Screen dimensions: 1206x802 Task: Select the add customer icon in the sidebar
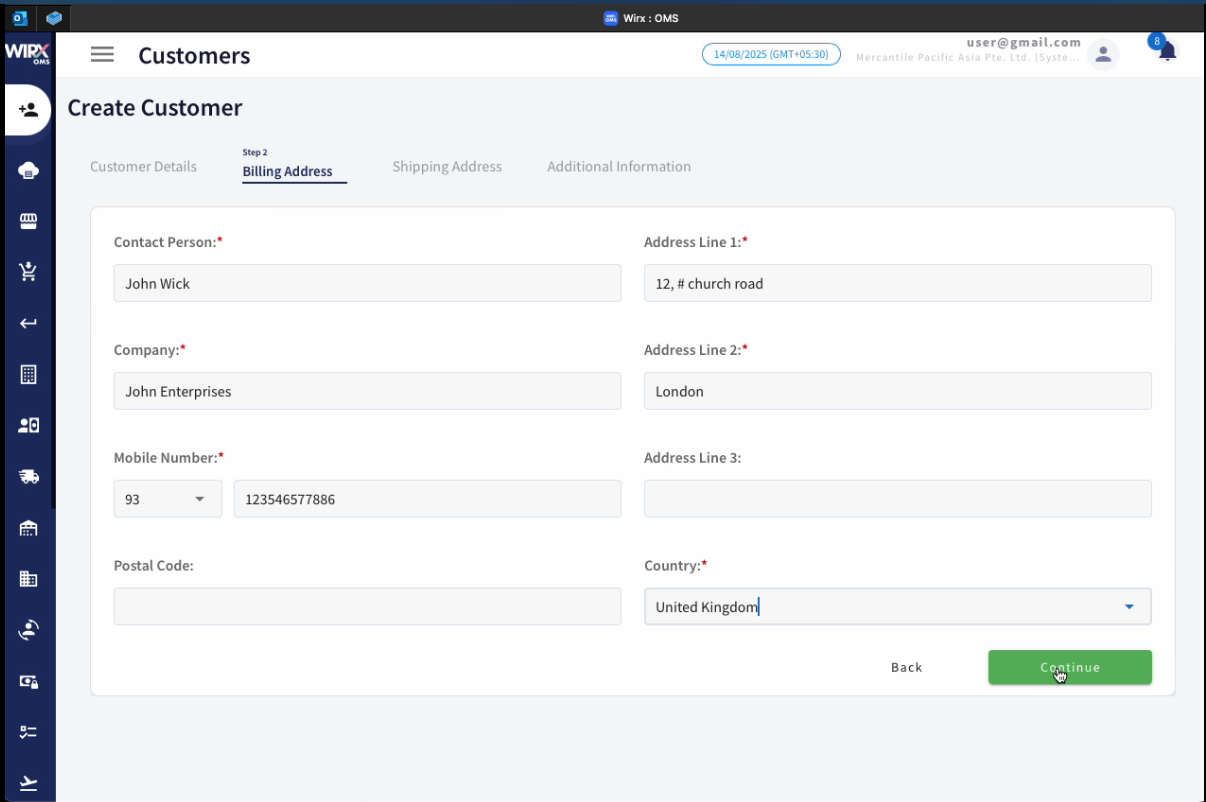(x=27, y=110)
